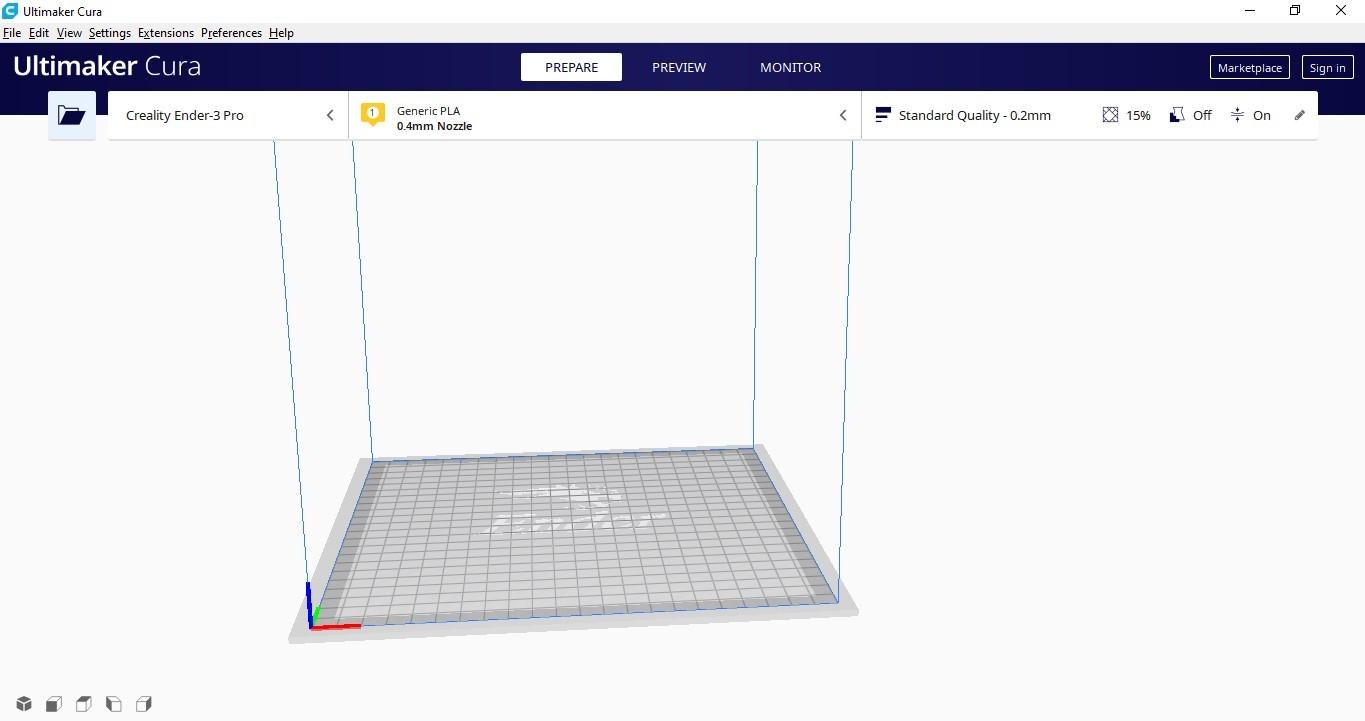Click the build plate in the 3D viewport
1365x721 pixels.
[x=573, y=543]
